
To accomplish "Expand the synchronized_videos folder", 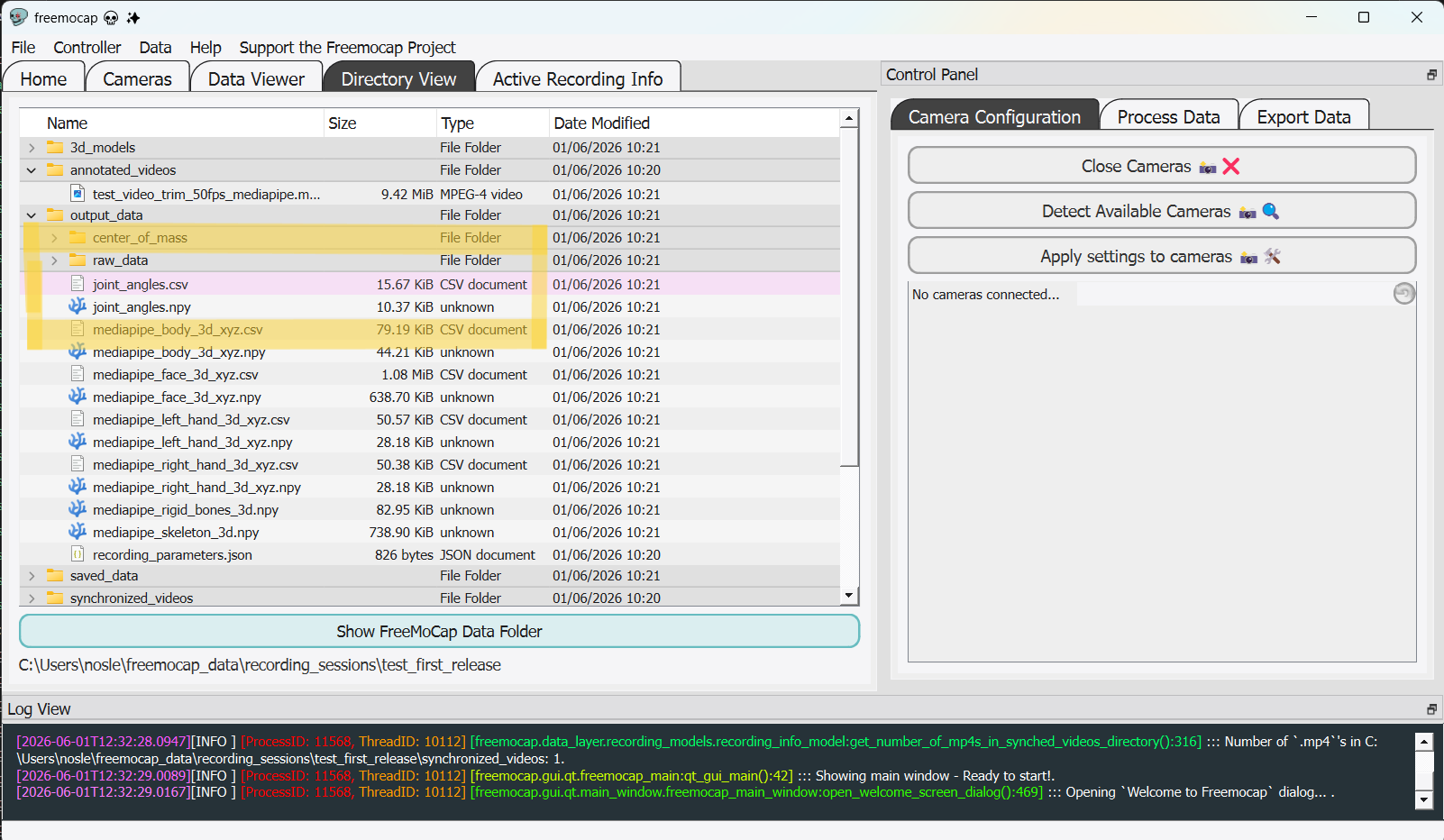I will tap(32, 598).
